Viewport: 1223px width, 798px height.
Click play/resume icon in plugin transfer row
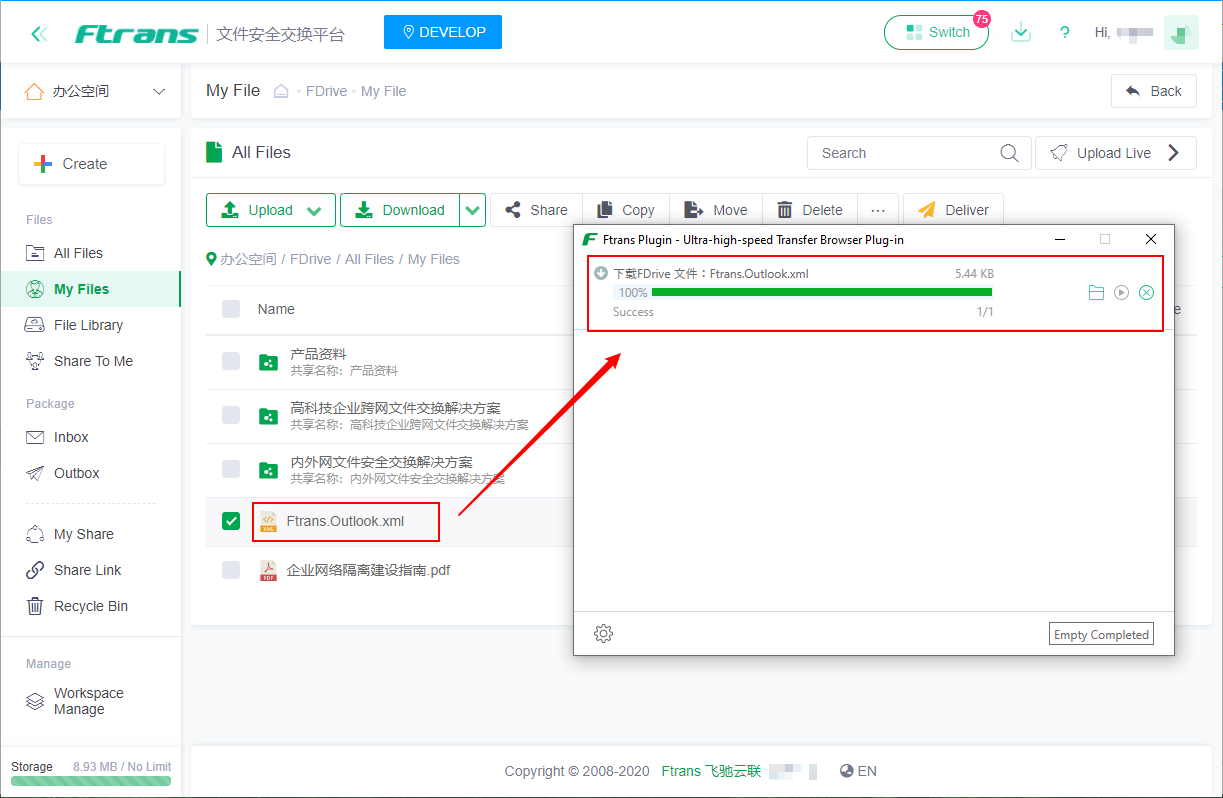[1121, 292]
